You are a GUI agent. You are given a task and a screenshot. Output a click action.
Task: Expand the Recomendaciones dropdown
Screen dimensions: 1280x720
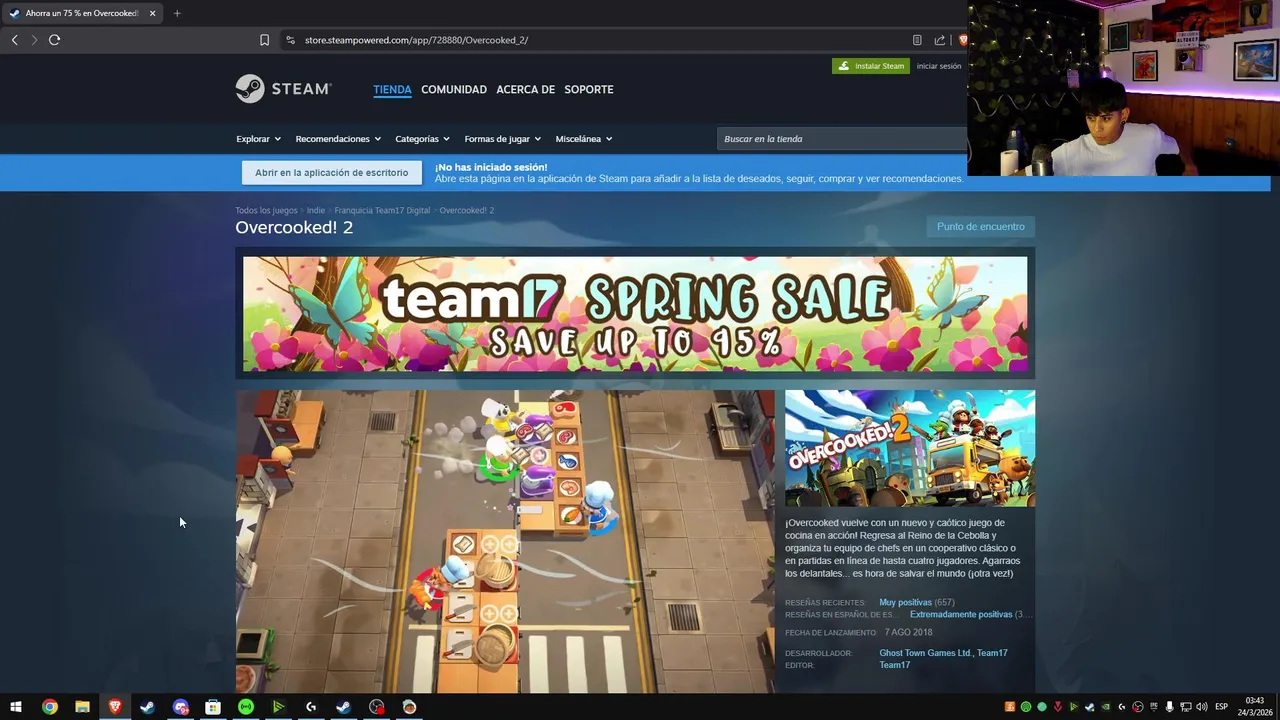click(x=338, y=139)
